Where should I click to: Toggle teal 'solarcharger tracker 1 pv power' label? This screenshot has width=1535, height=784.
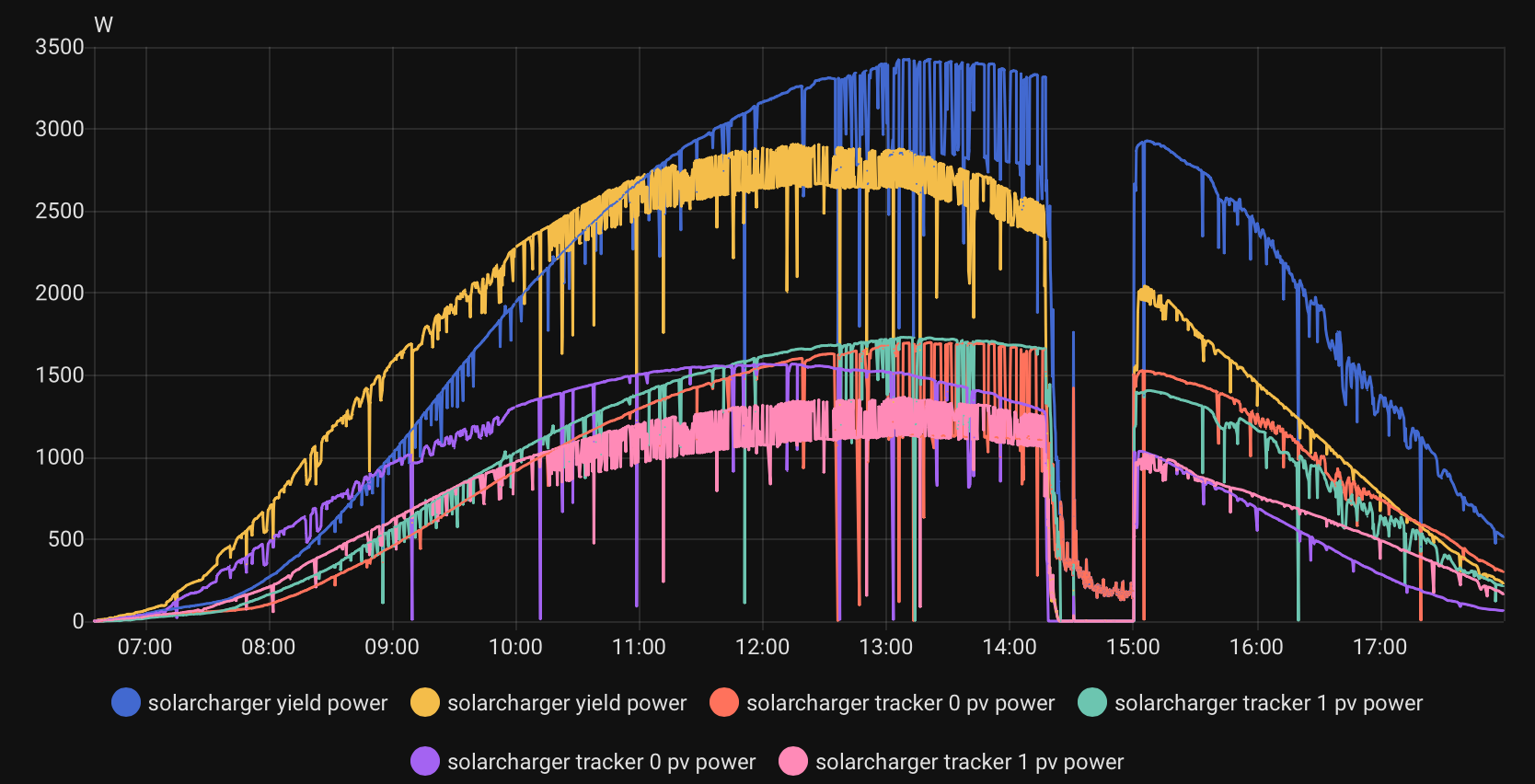1269,703
